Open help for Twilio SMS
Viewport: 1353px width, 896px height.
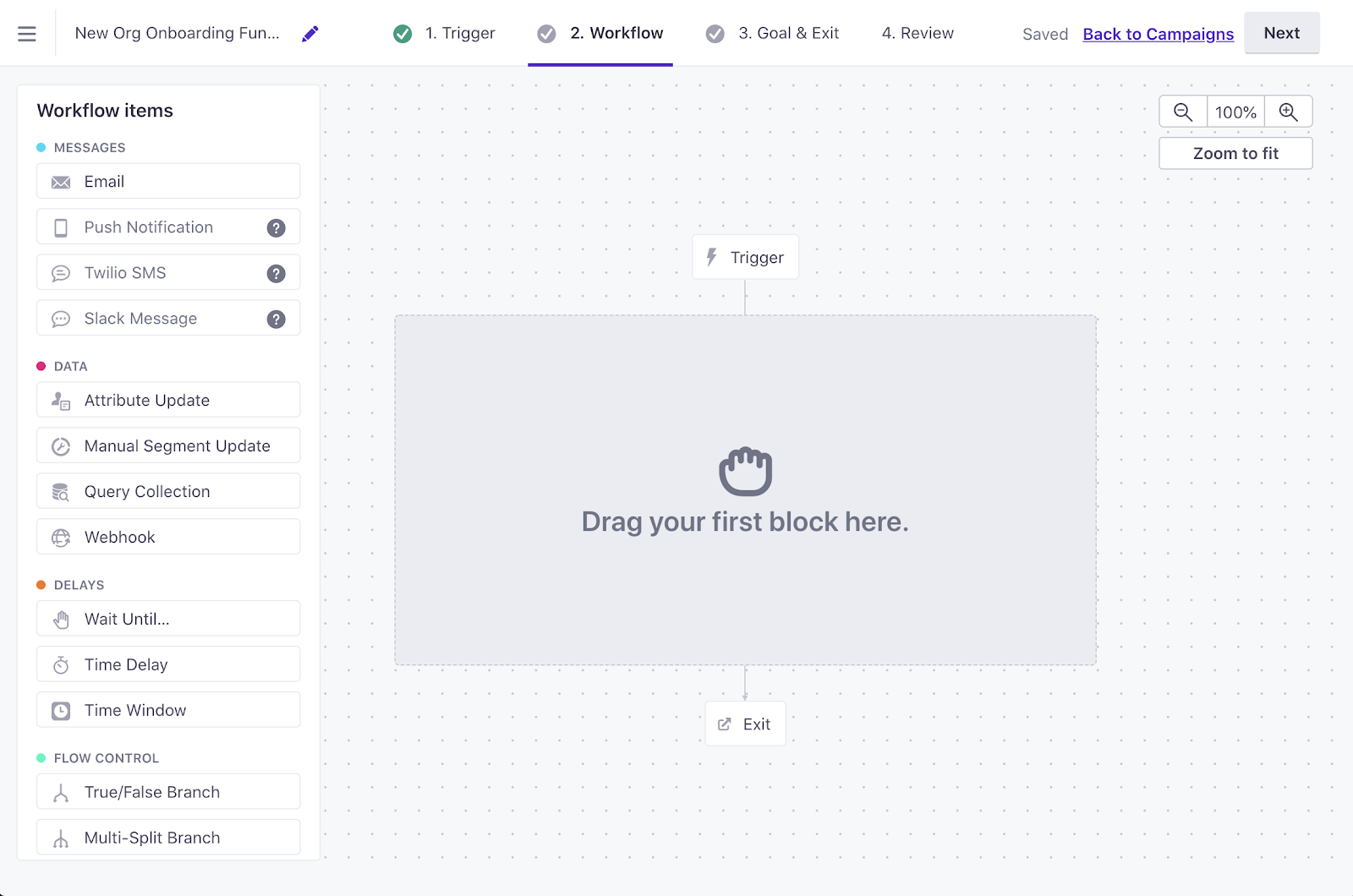coord(276,274)
